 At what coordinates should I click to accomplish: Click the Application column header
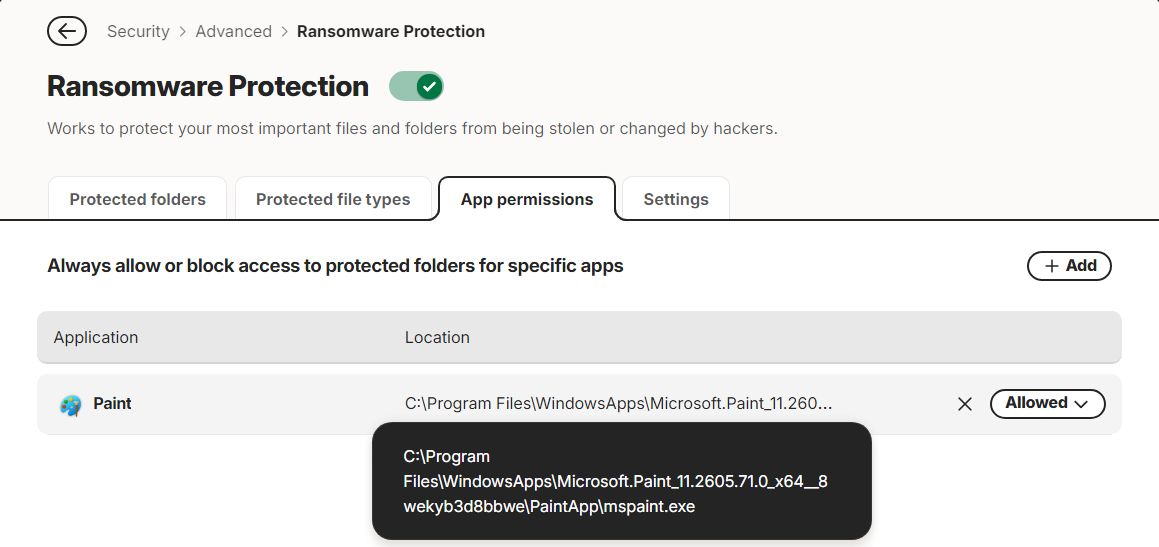point(96,337)
